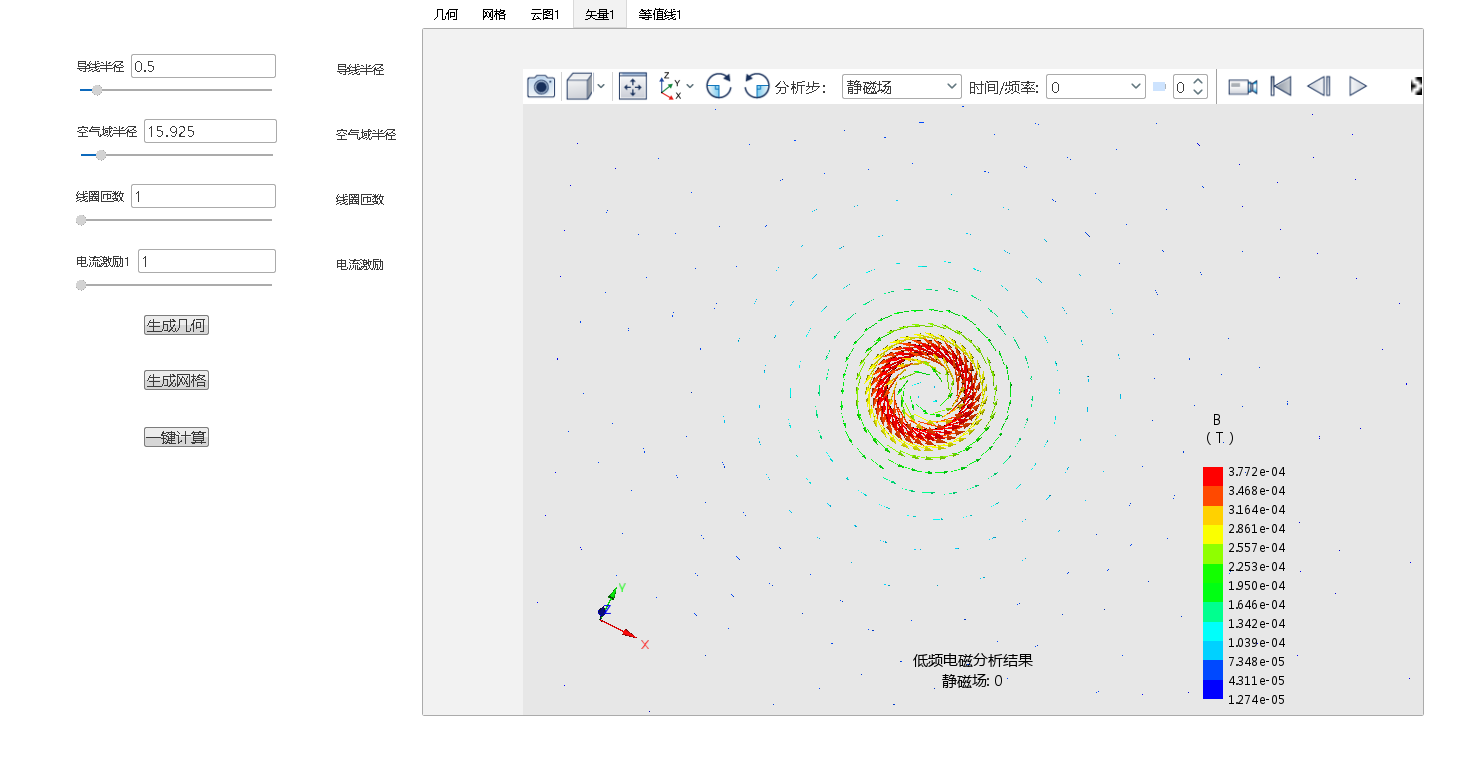1479x775 pixels.
Task: Click the yellow 2.861e-04 legend color block
Action: tap(1212, 533)
